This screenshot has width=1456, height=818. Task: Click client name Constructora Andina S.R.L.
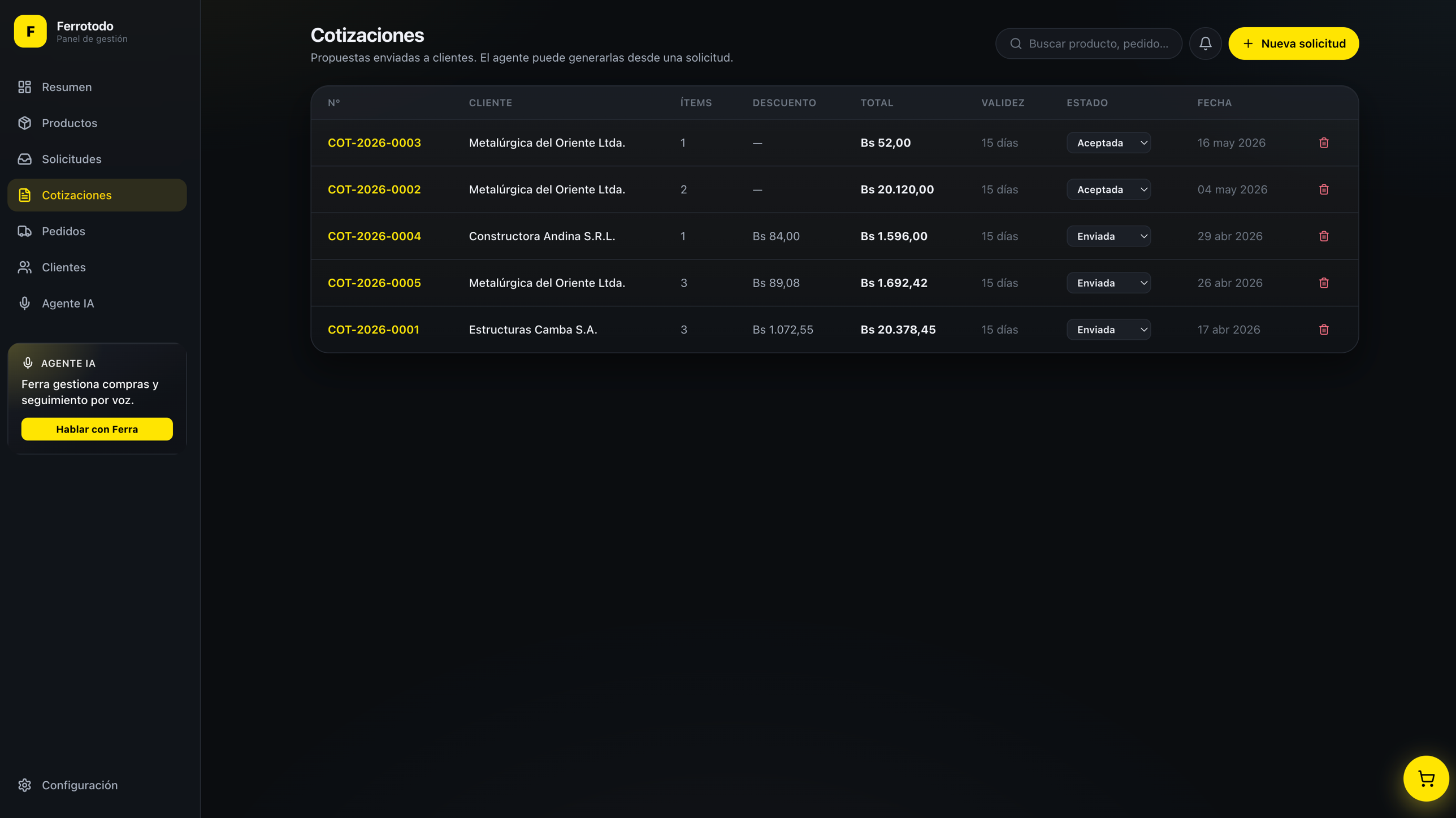[x=542, y=236]
